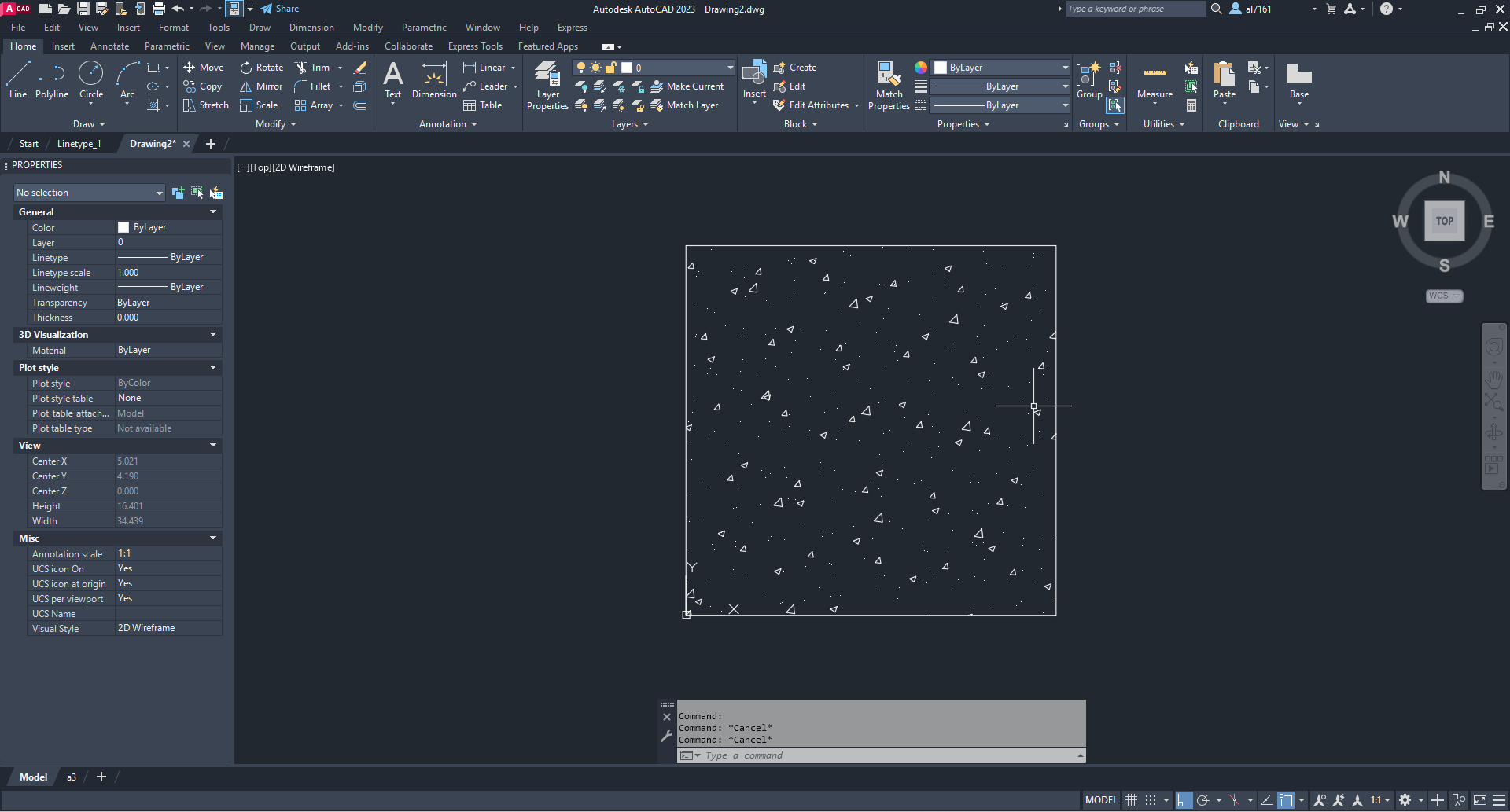Open the Quick Calculator icon in Utilities
Image resolution: width=1510 pixels, height=812 pixels.
click(1191, 105)
